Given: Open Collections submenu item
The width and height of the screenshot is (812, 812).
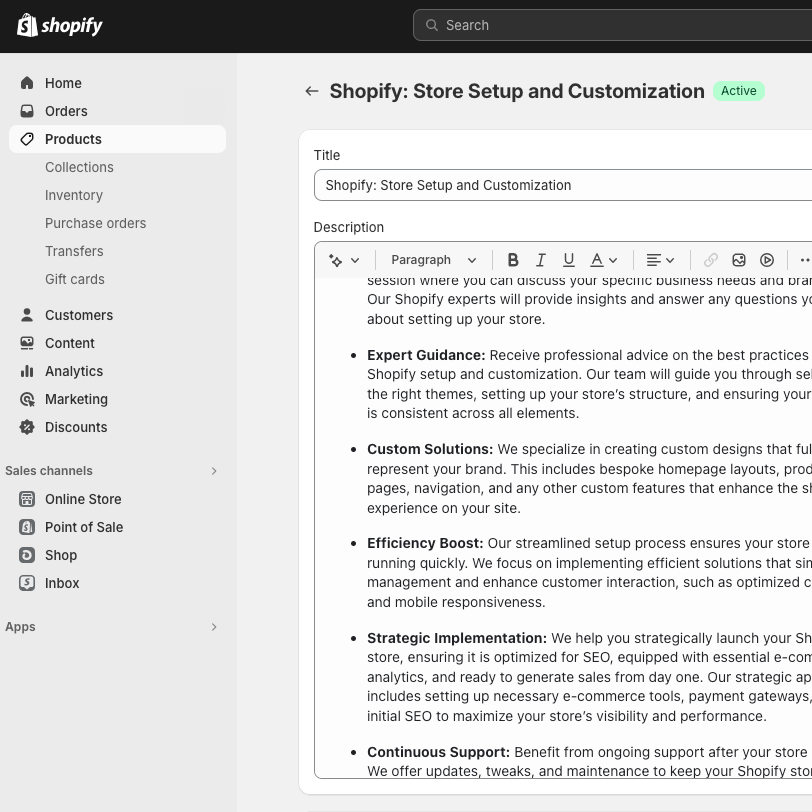Looking at the screenshot, I should [79, 167].
